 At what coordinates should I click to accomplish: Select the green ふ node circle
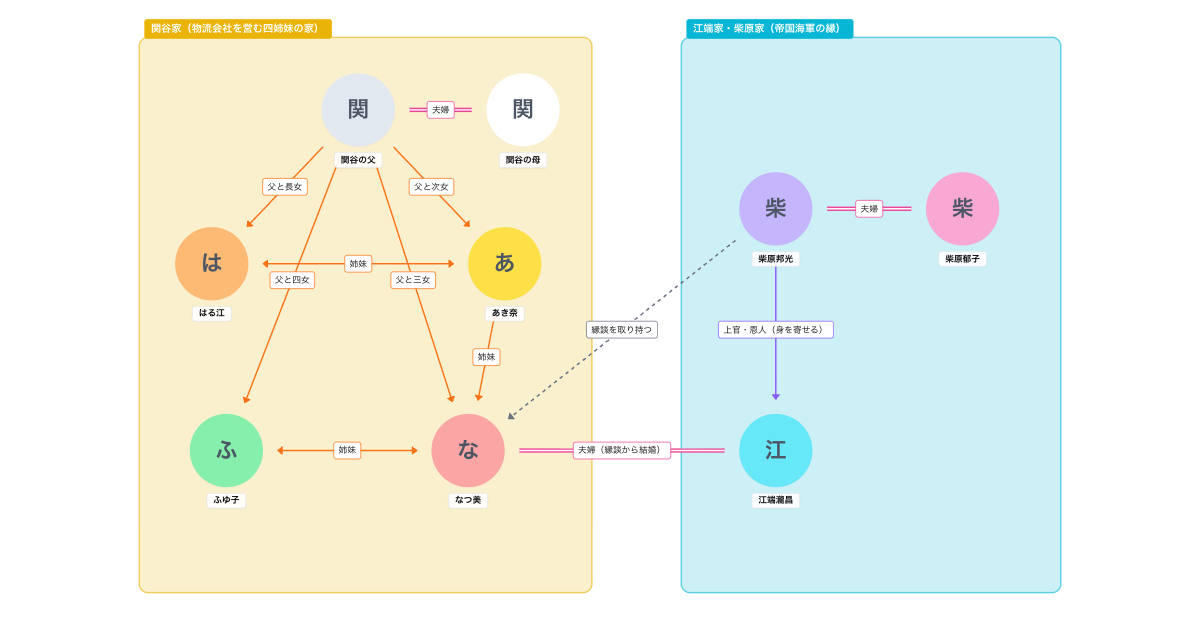[227, 451]
